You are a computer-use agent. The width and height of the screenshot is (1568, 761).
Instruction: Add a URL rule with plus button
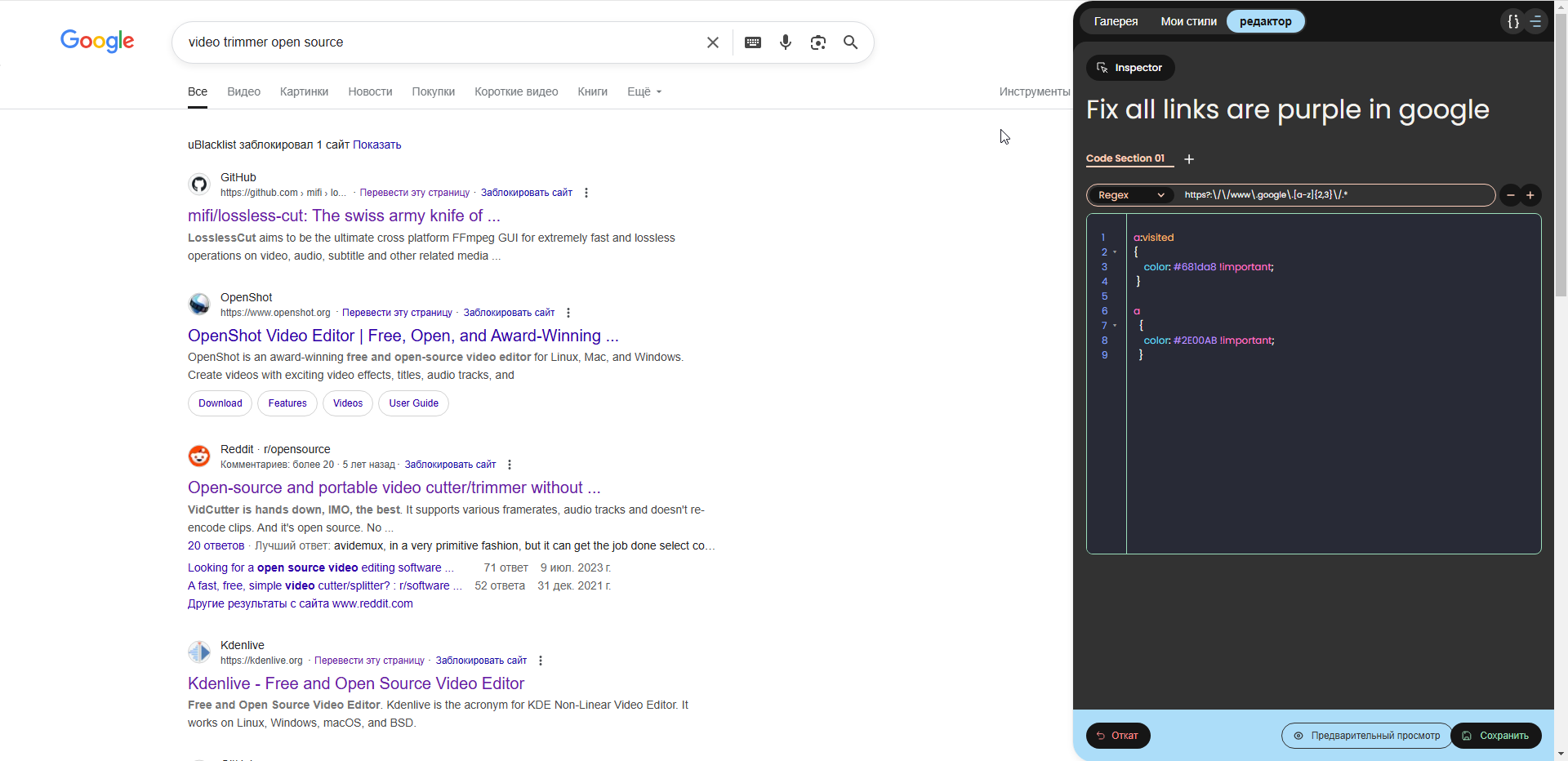point(1530,195)
